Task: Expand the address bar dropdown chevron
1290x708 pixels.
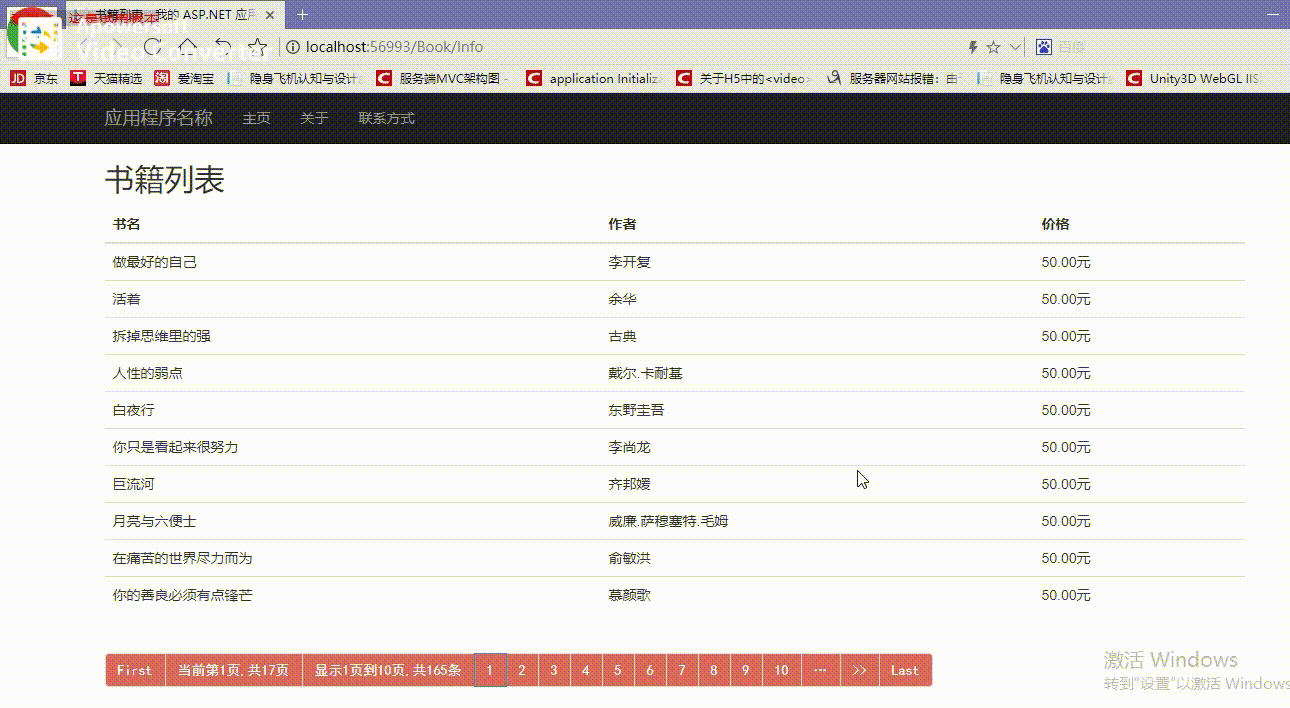Action: tap(1016, 47)
